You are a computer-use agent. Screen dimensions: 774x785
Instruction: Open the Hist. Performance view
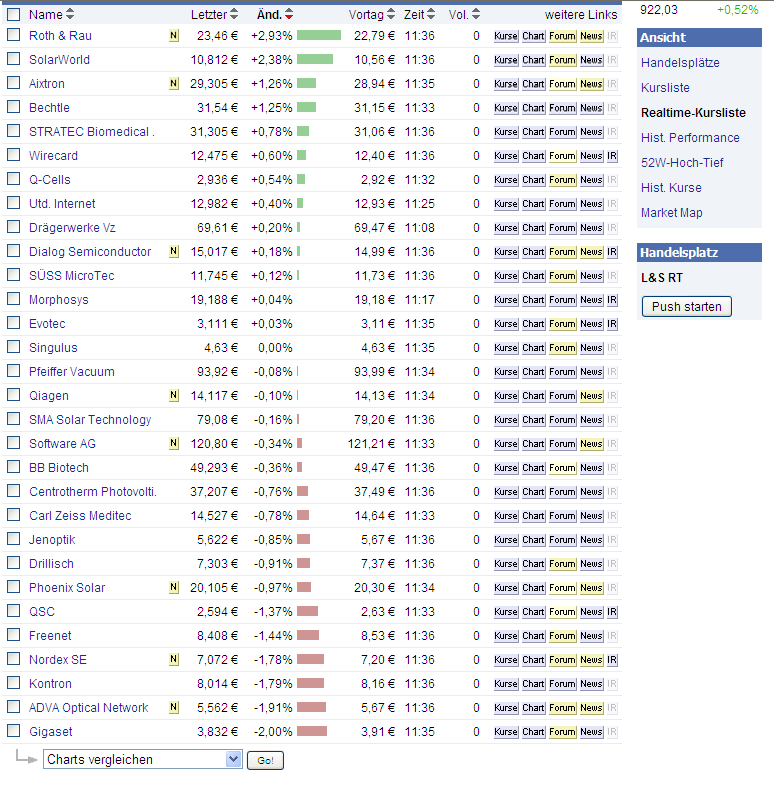pyautogui.click(x=690, y=138)
